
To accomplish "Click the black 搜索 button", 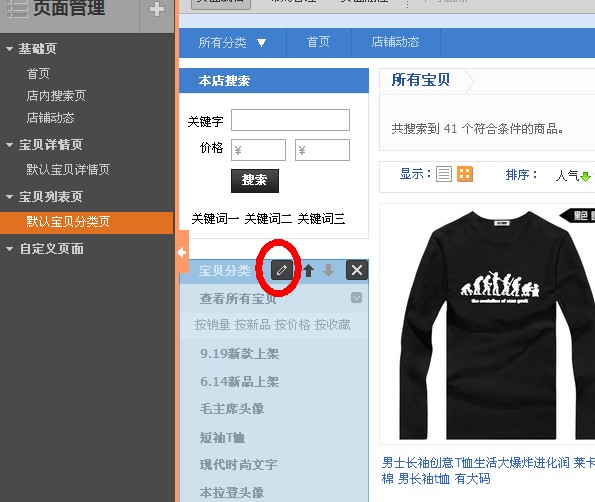I will pos(255,181).
